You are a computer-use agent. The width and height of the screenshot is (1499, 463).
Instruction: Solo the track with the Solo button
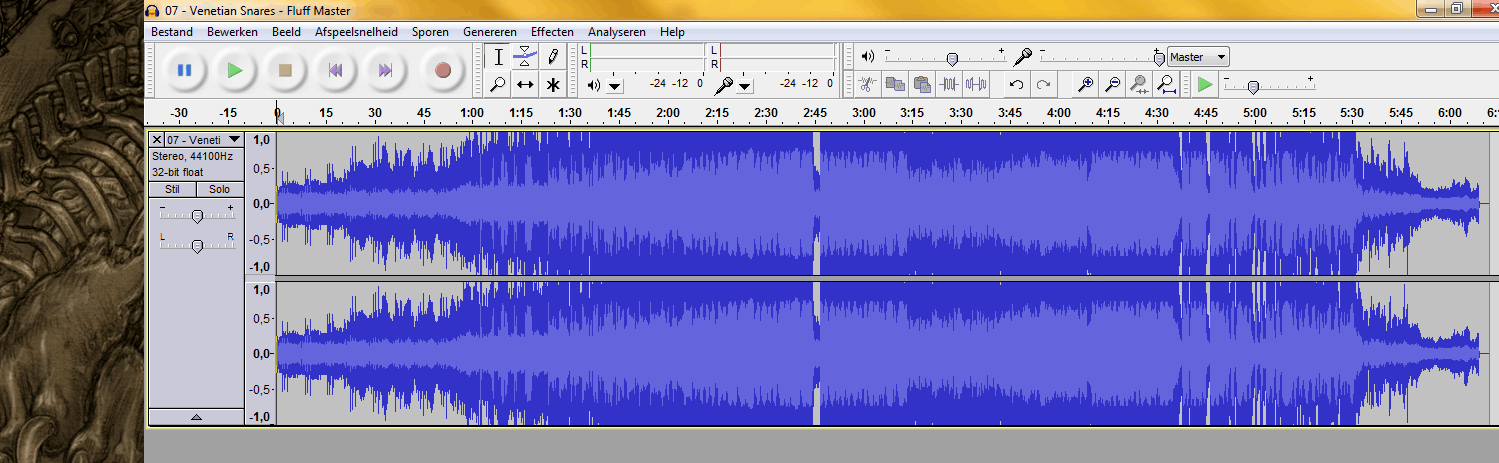point(220,189)
